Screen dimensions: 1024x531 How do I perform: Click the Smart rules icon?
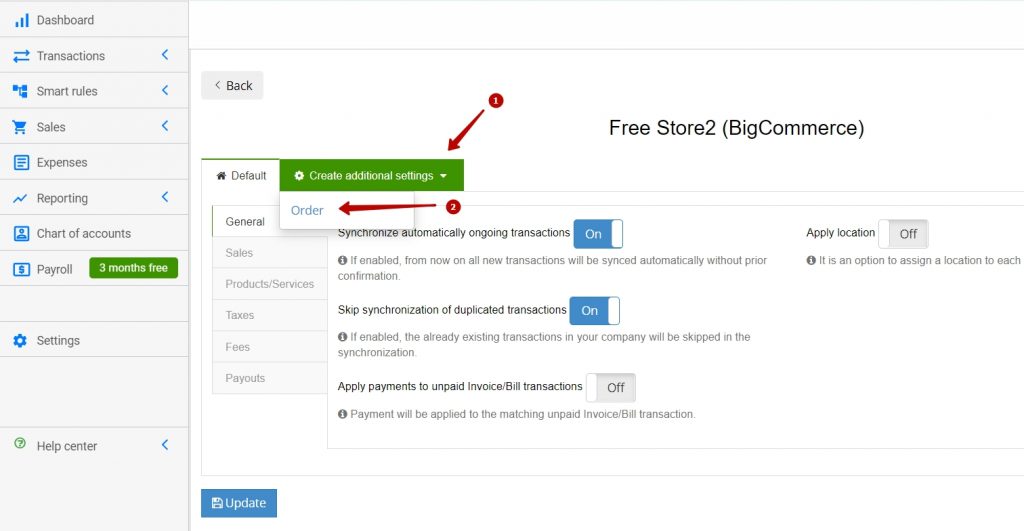(x=20, y=91)
